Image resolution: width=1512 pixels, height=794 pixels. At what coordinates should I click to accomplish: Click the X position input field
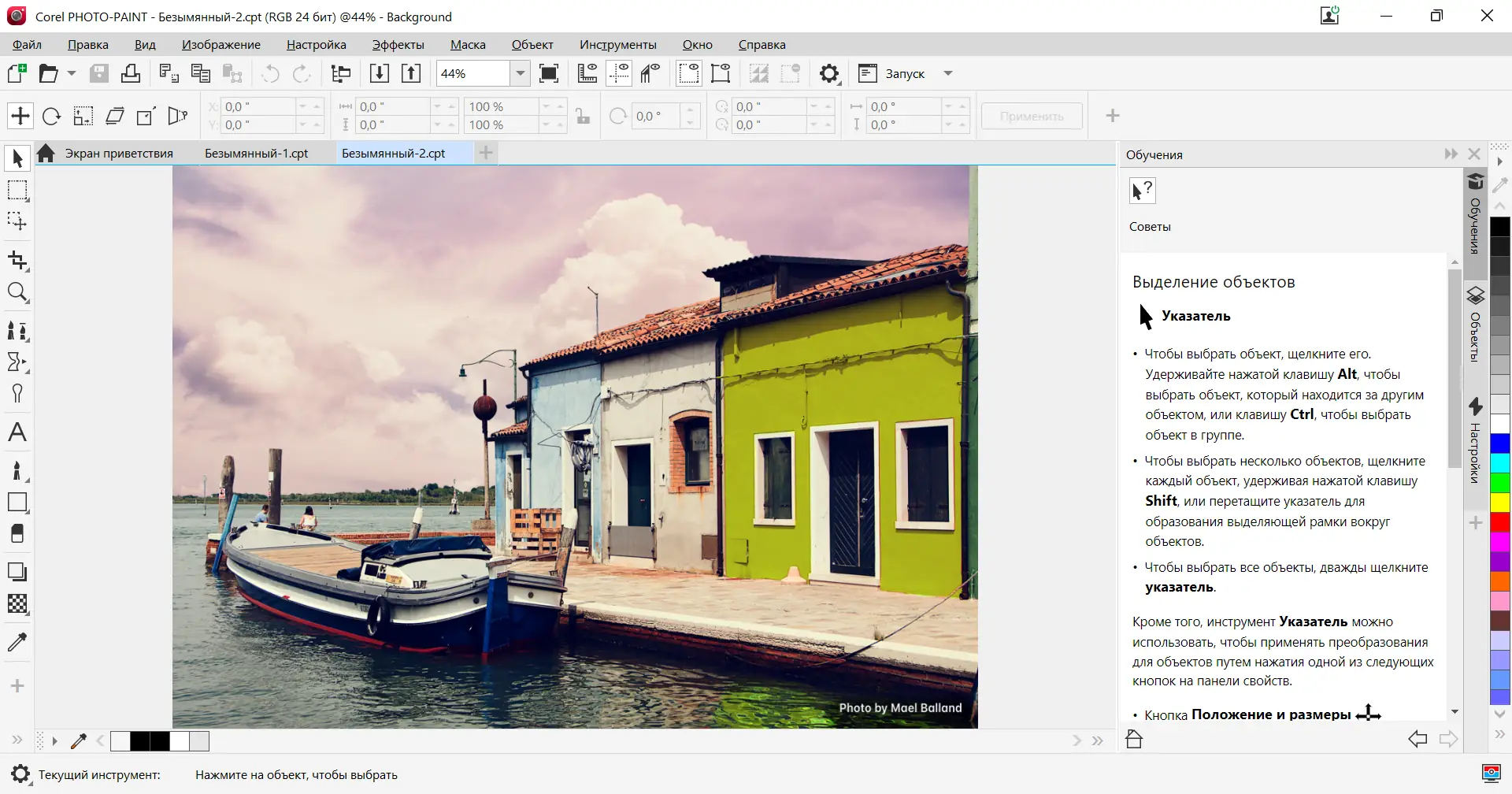pos(258,107)
